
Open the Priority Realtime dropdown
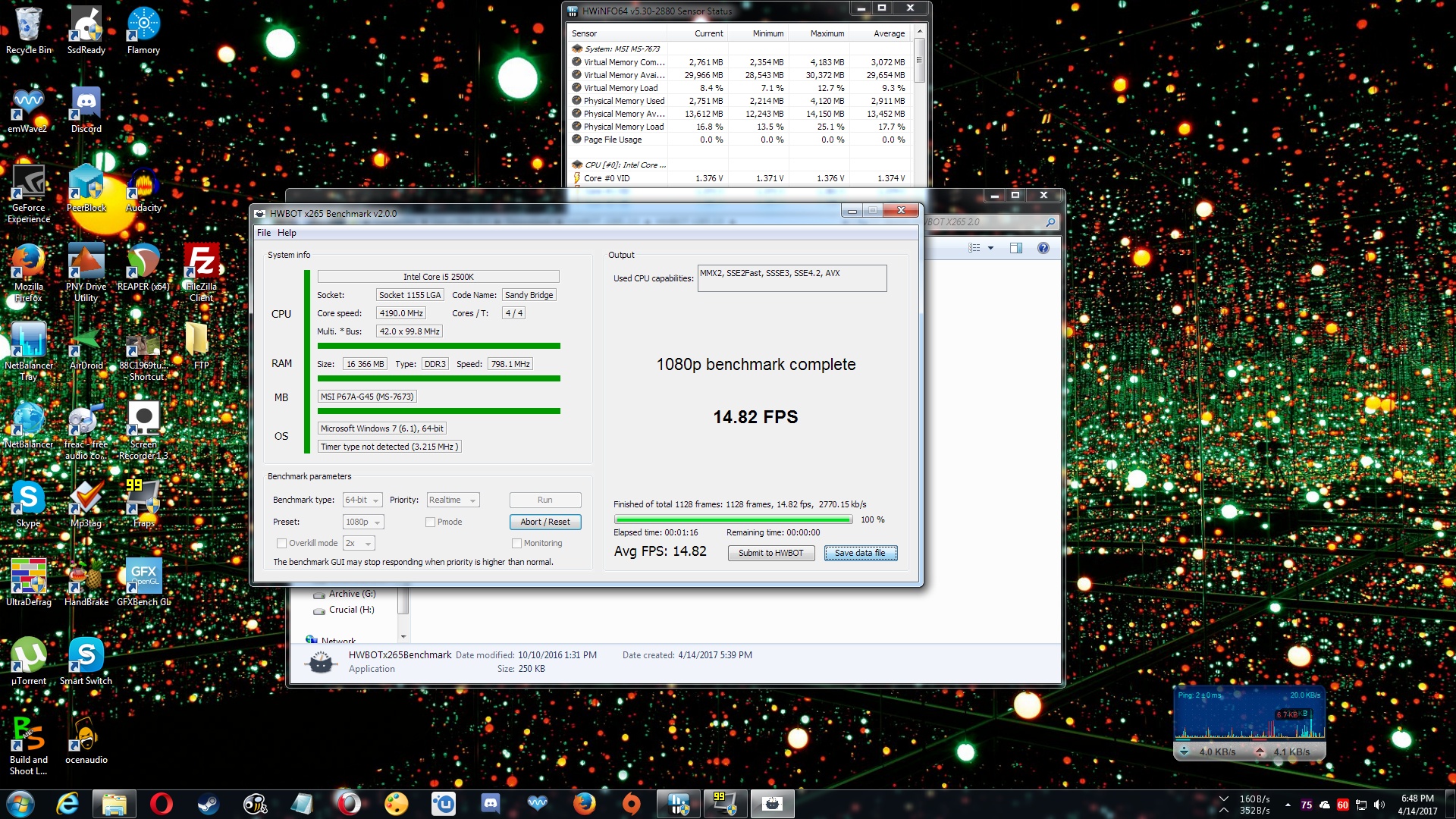click(453, 500)
